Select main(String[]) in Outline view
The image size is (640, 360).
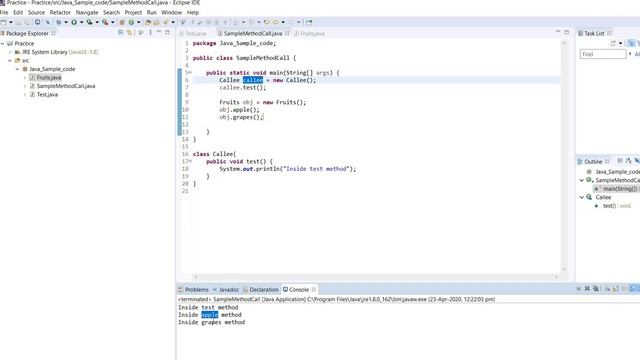point(616,189)
